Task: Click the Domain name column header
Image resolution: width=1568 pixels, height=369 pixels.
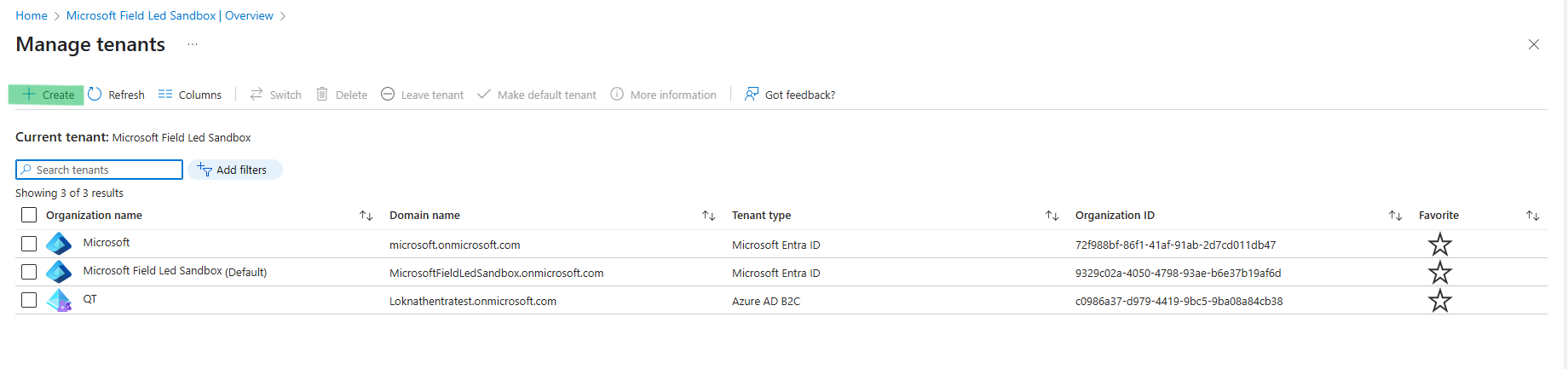Action: (424, 215)
